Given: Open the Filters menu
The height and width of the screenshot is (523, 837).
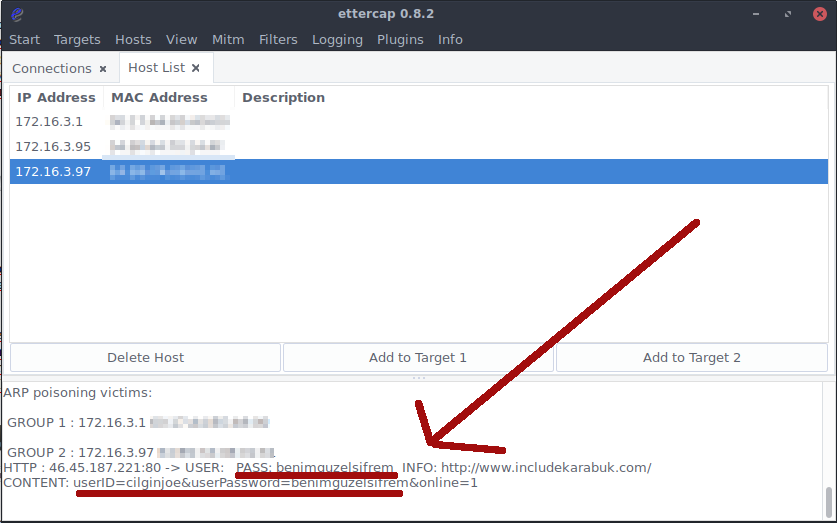Looking at the screenshot, I should (278, 39).
